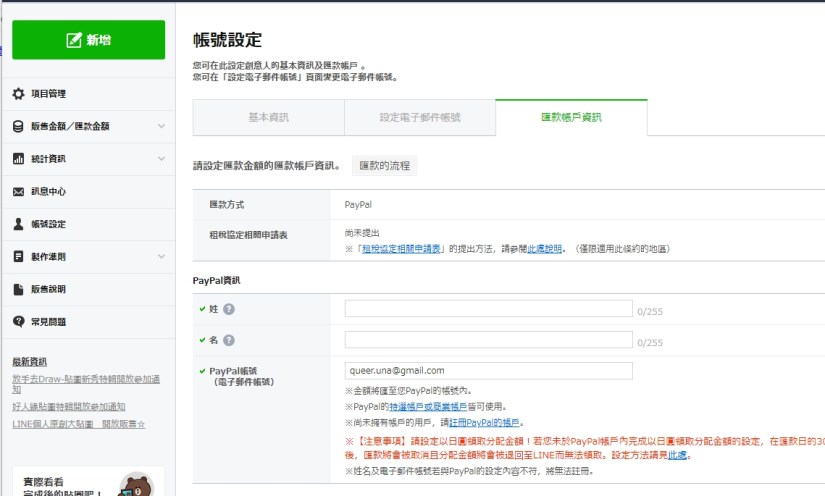Click the green 新增 button

[88, 40]
